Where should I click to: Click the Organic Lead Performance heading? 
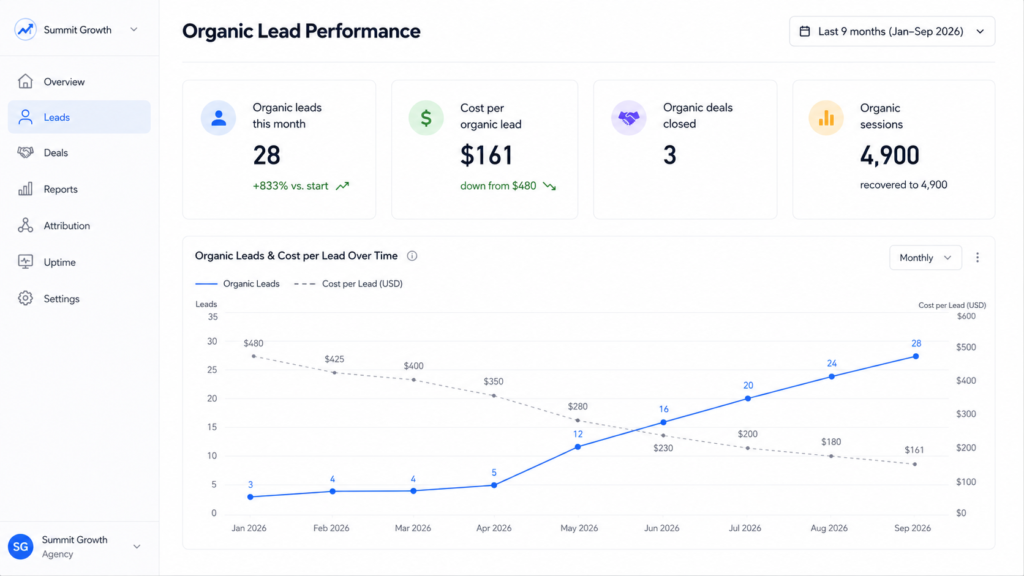click(x=301, y=31)
